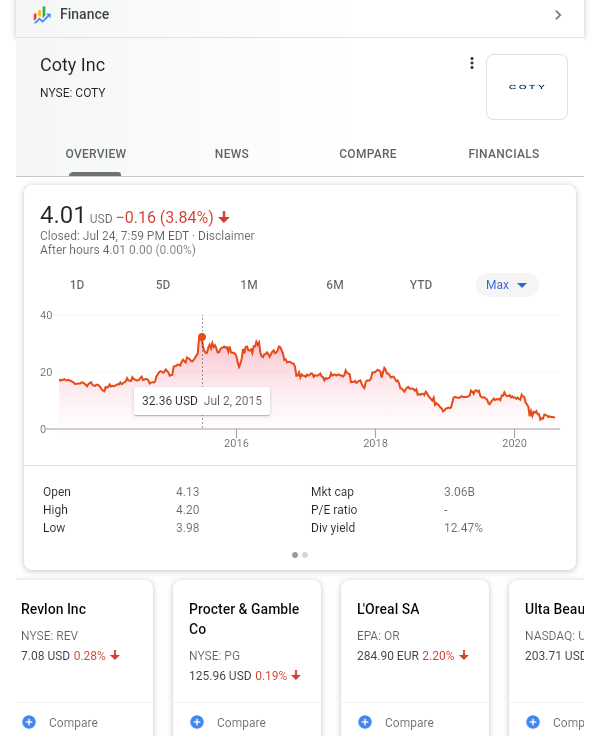Open the Disclaimer link
Screen dimensions: 600x736
(226, 236)
